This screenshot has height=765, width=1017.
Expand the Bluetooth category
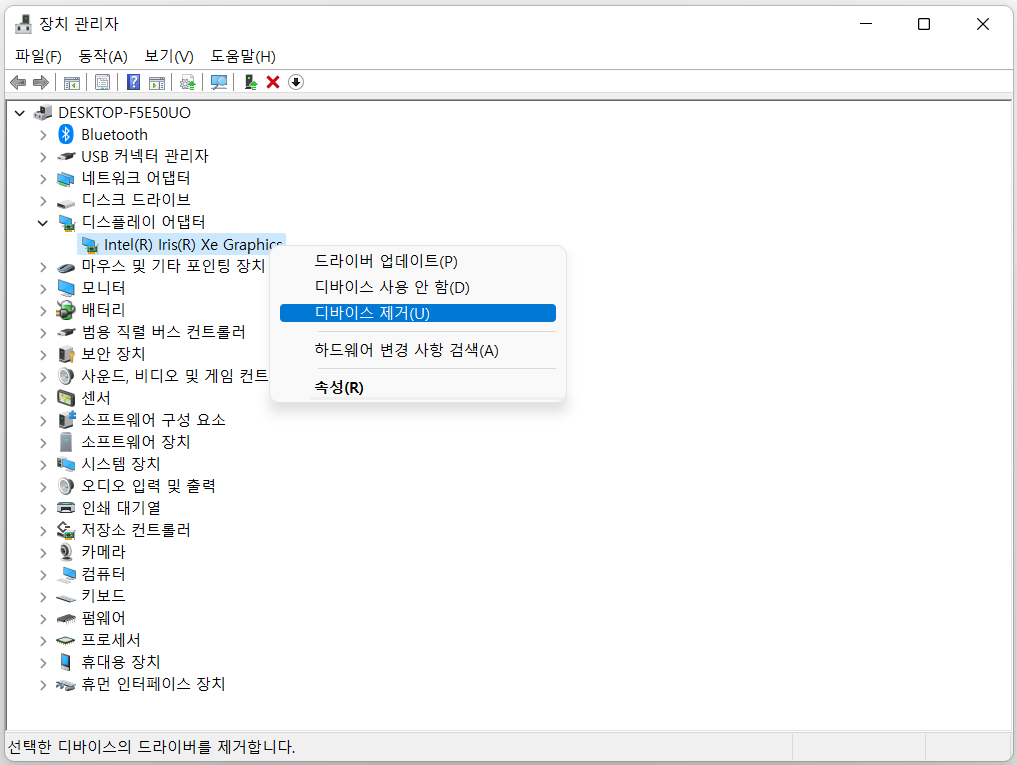coord(42,134)
